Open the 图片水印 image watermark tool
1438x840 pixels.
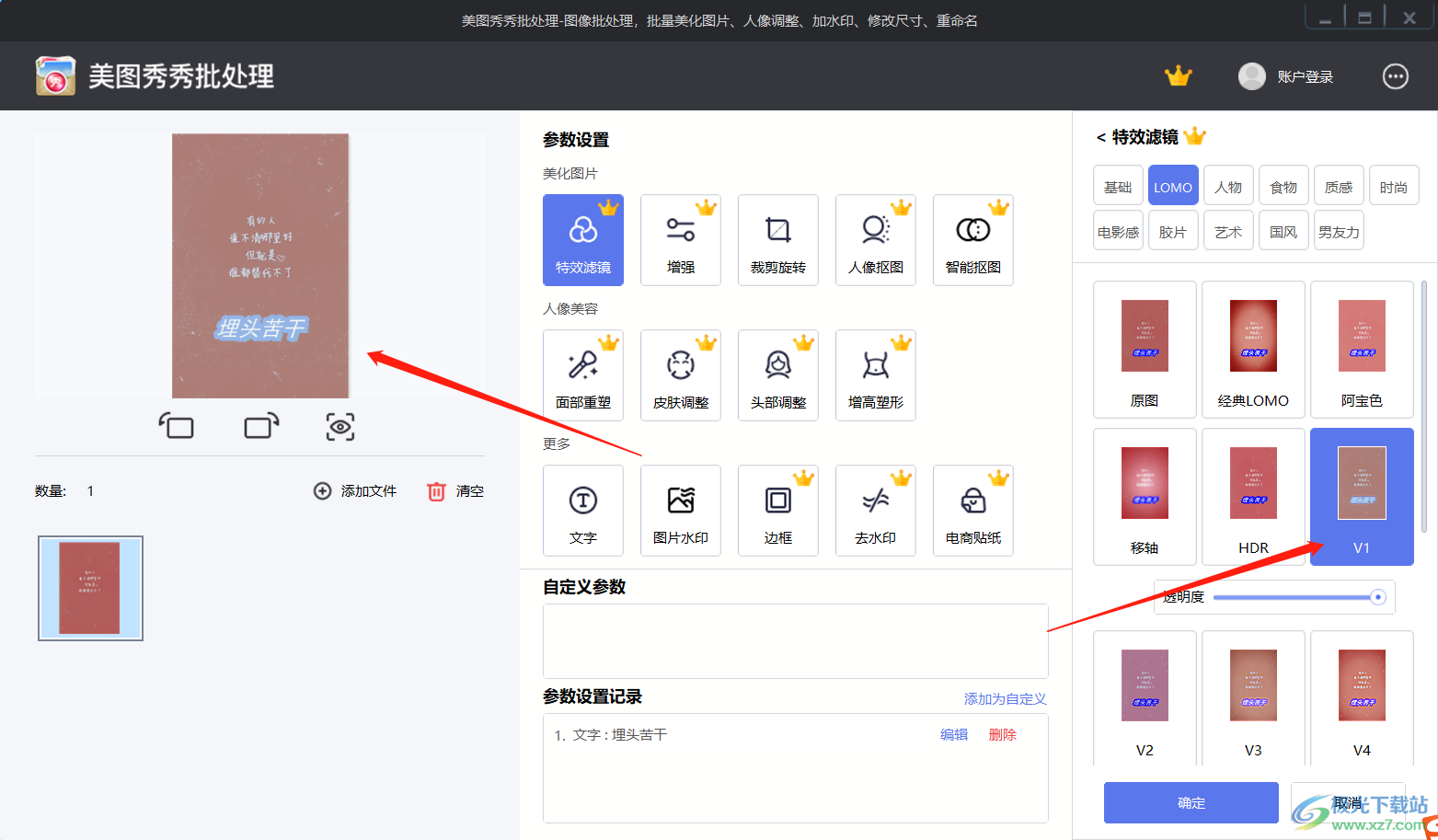[x=681, y=511]
